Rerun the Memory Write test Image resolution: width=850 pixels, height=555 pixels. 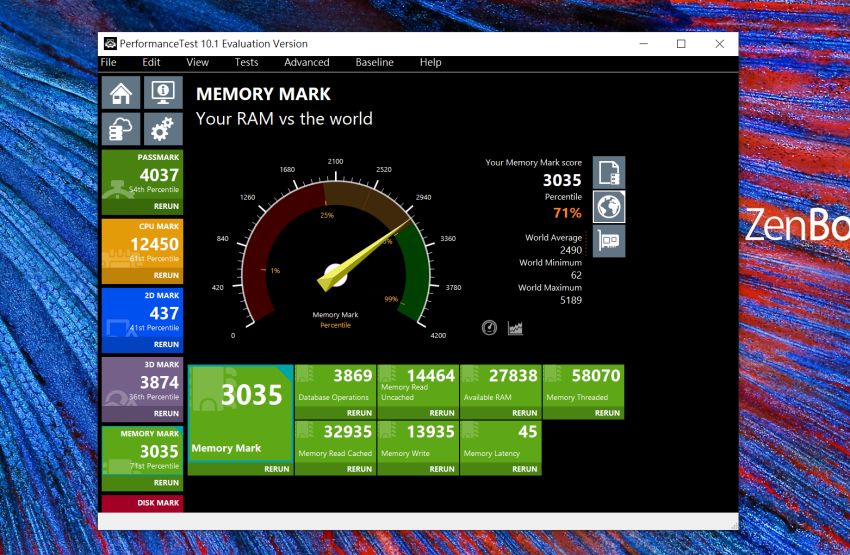(442, 469)
